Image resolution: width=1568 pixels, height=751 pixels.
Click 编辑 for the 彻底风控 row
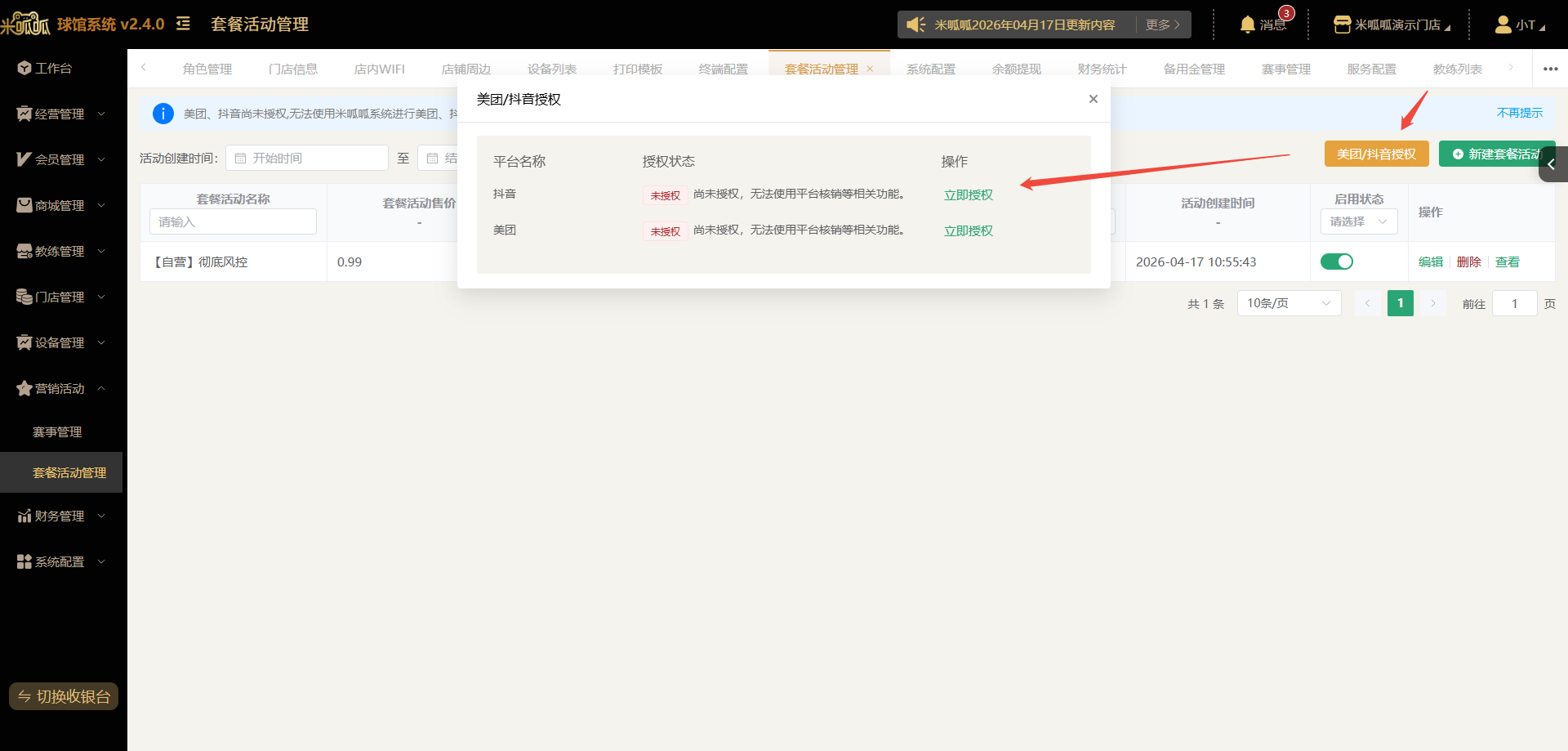(1431, 262)
